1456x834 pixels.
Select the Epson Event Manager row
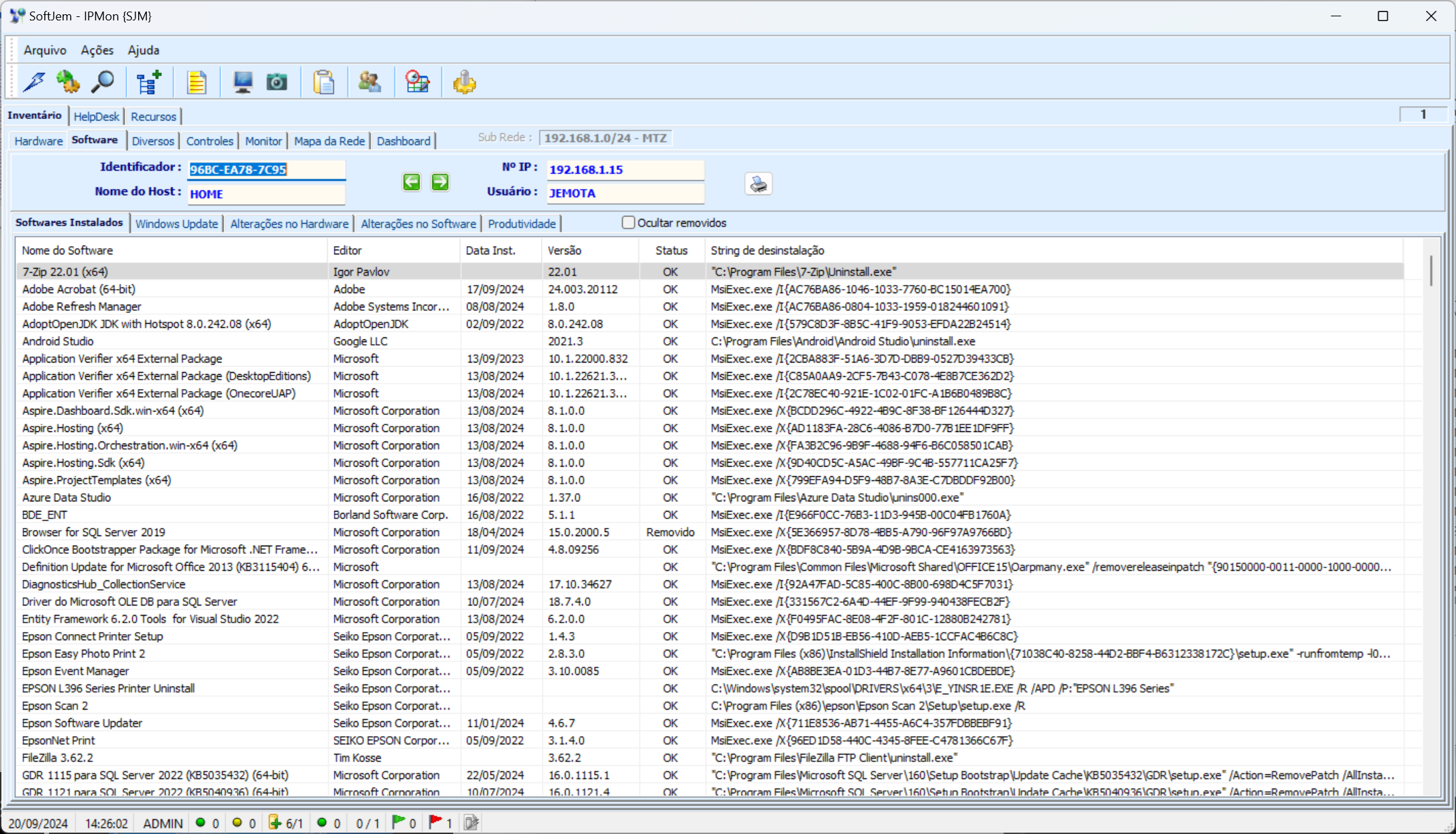point(710,671)
